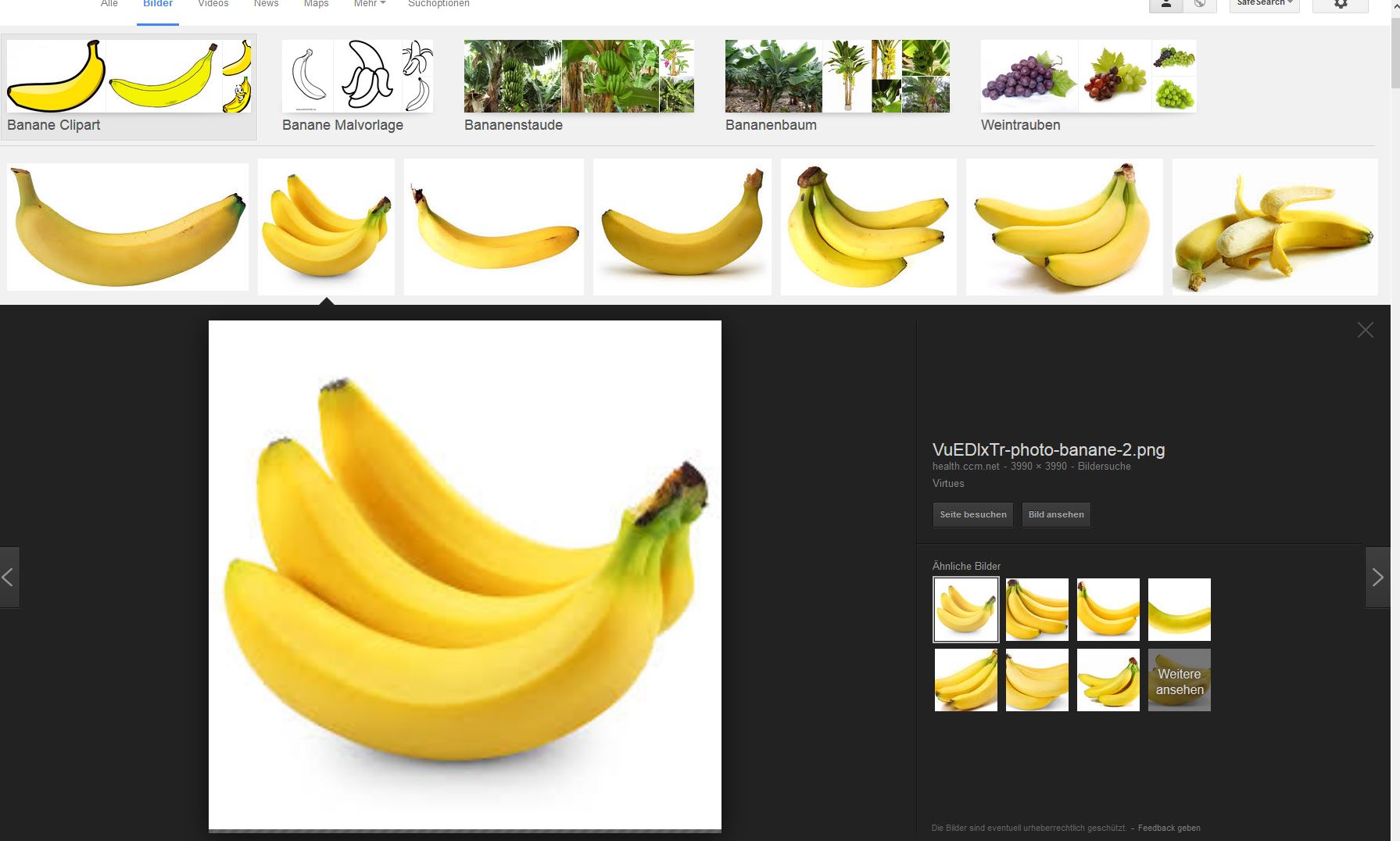The width and height of the screenshot is (1400, 841).
Task: Switch to the Maps tab
Action: (316, 4)
